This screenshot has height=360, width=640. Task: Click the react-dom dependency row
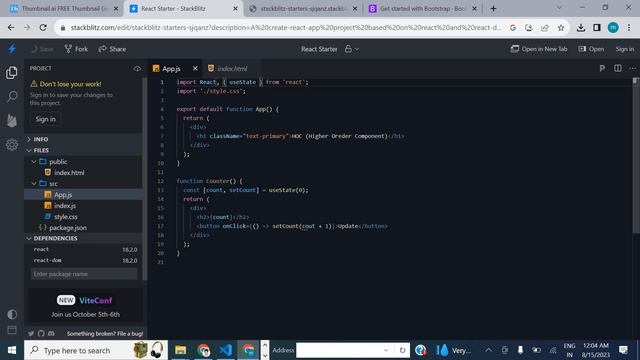(85, 260)
